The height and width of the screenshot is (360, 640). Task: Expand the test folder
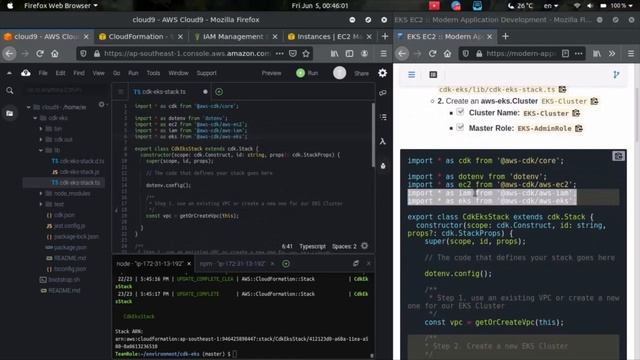click(41, 204)
